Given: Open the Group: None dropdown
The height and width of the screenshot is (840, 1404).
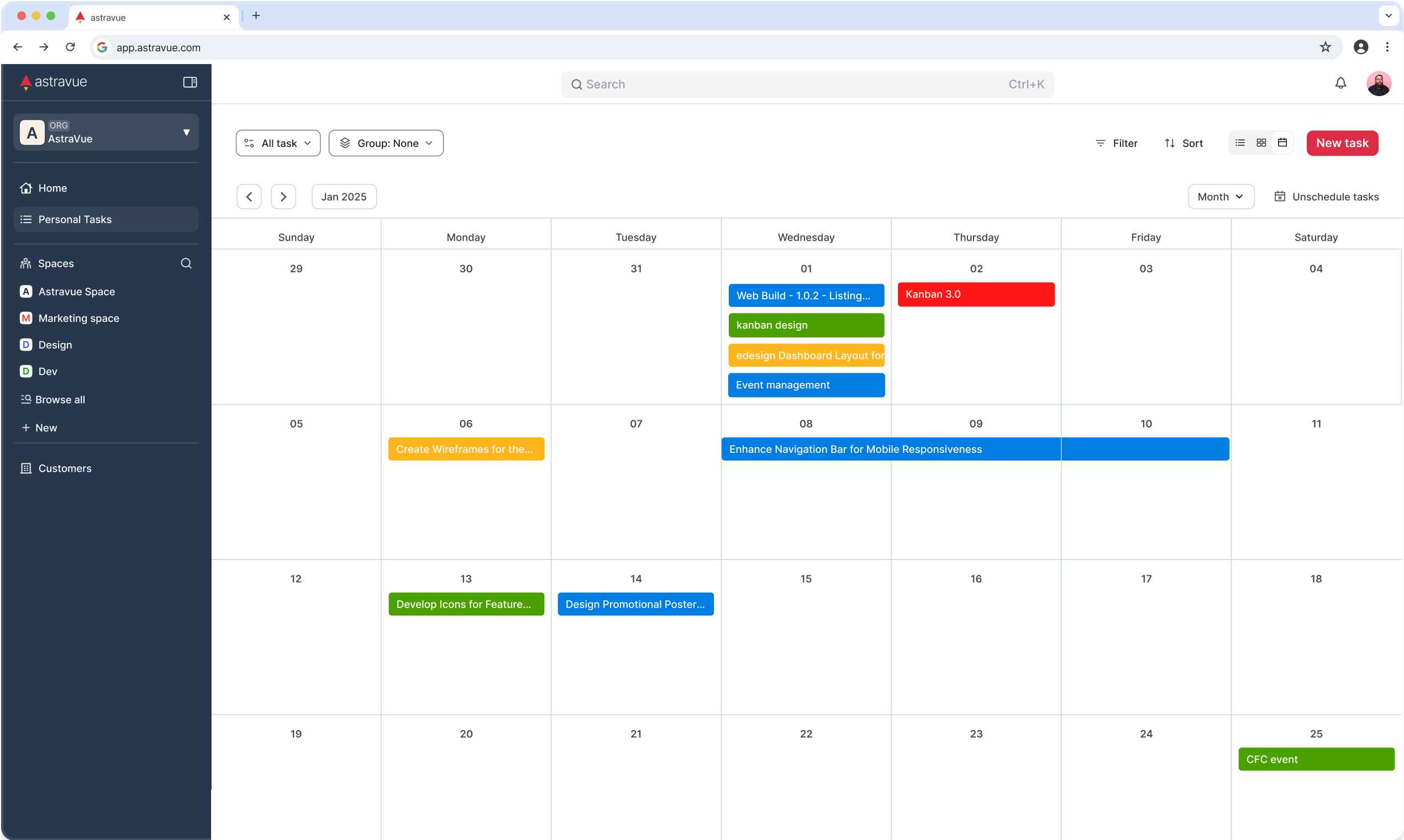Looking at the screenshot, I should coord(386,143).
